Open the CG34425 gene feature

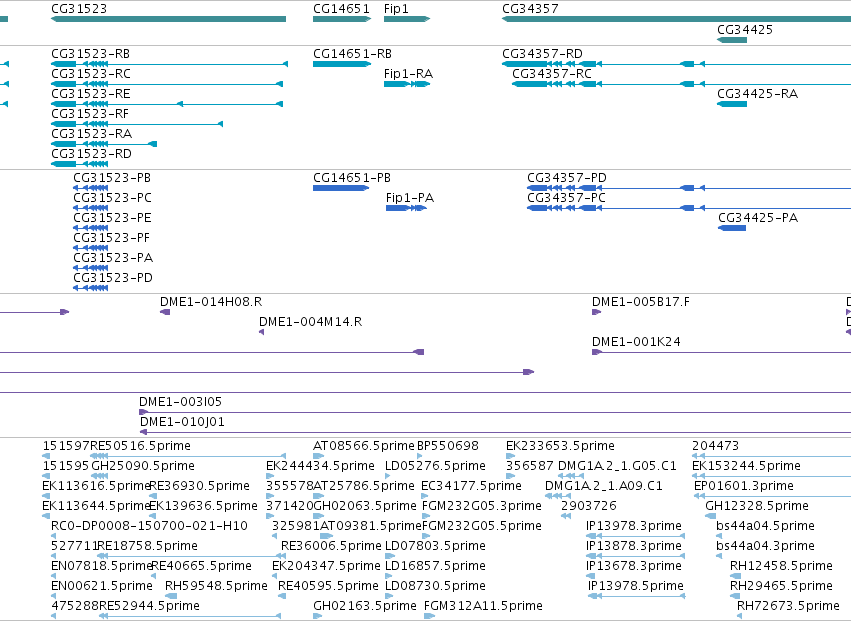tap(732, 40)
